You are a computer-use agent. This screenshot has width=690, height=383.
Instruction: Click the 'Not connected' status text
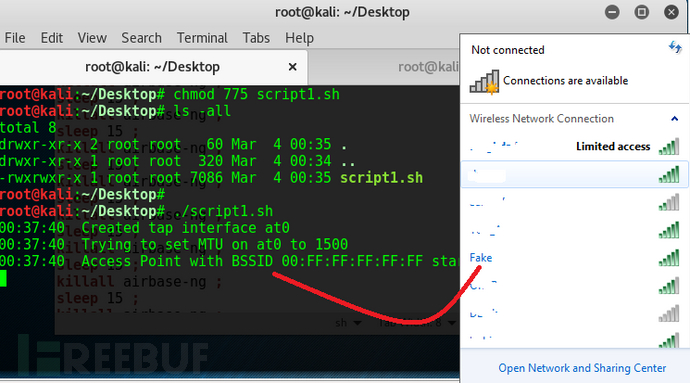coord(508,50)
